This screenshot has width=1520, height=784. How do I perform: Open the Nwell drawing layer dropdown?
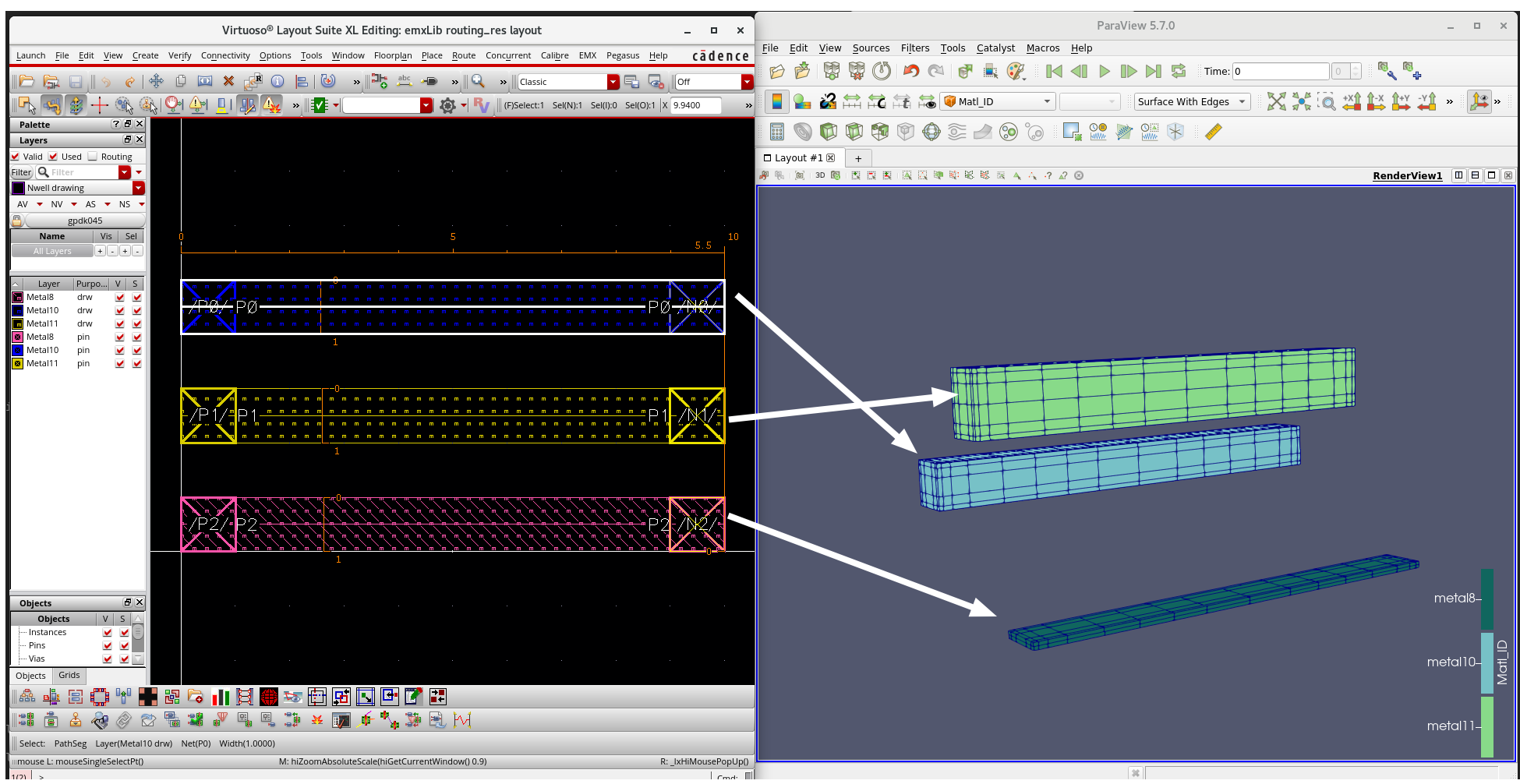point(138,188)
